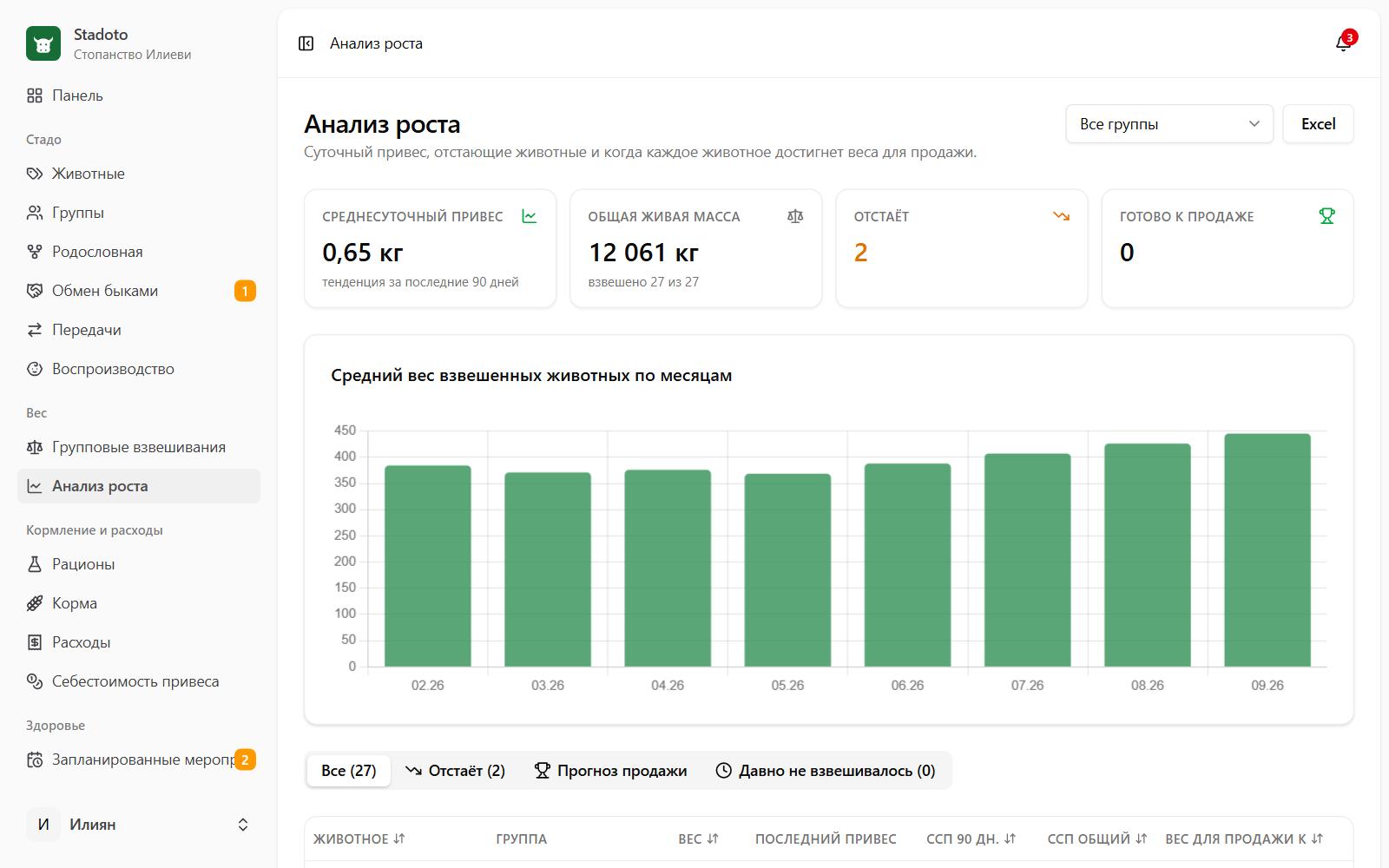Click the взвешено 27 из 27 text
The height and width of the screenshot is (868, 1389).
(x=643, y=282)
